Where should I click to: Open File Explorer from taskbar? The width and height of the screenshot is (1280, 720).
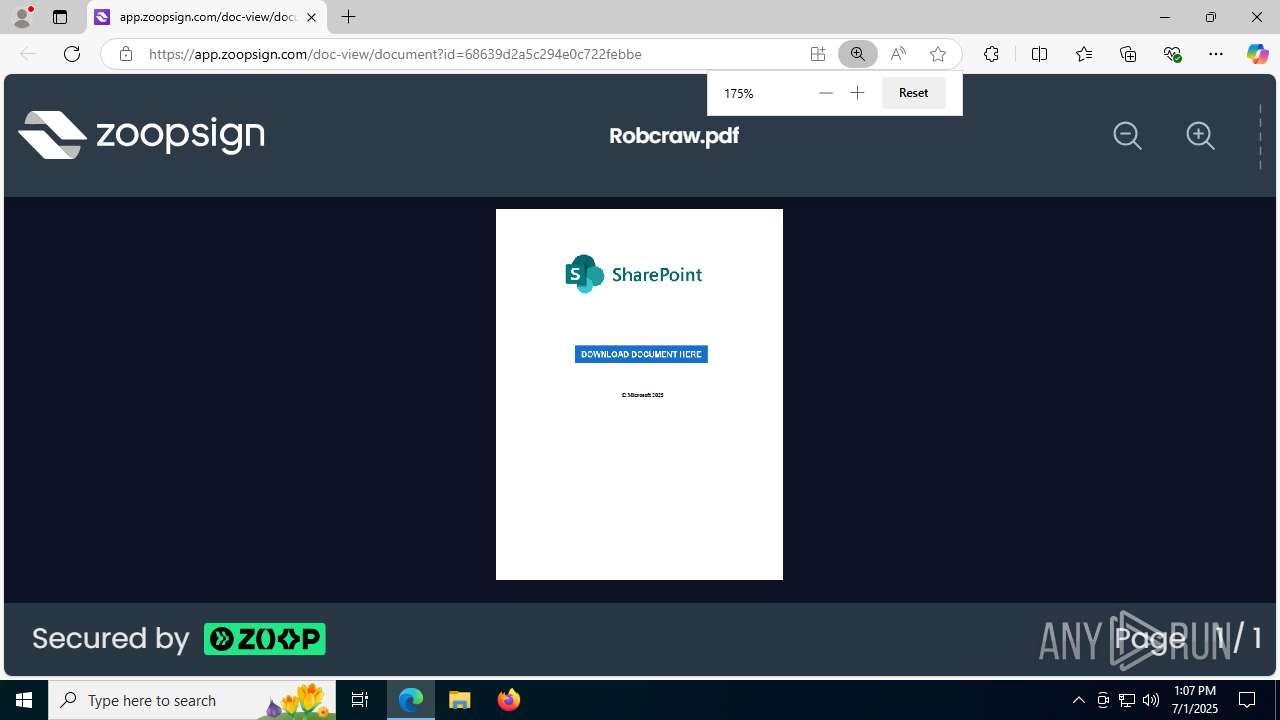[x=460, y=700]
